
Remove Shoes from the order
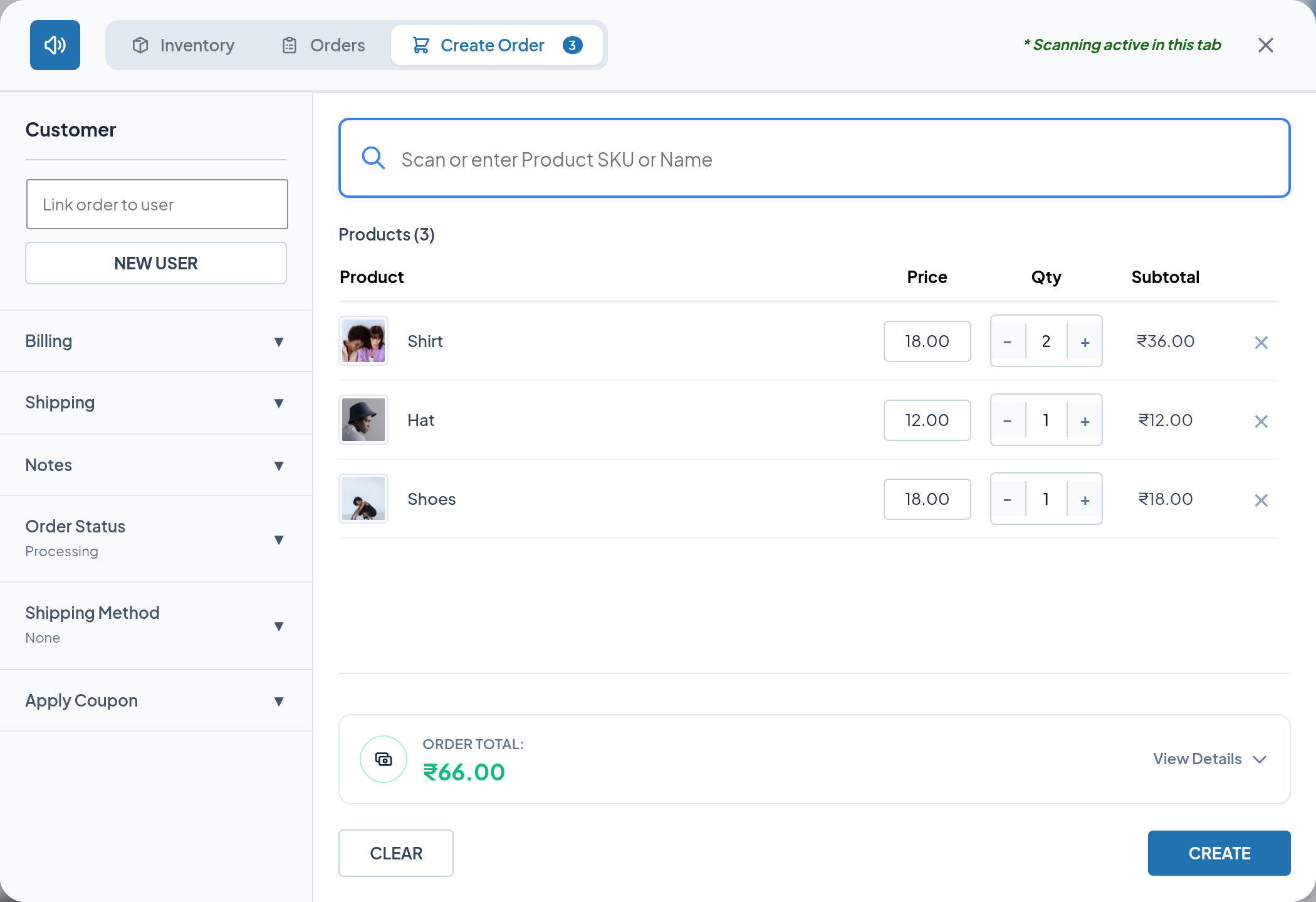click(x=1261, y=500)
